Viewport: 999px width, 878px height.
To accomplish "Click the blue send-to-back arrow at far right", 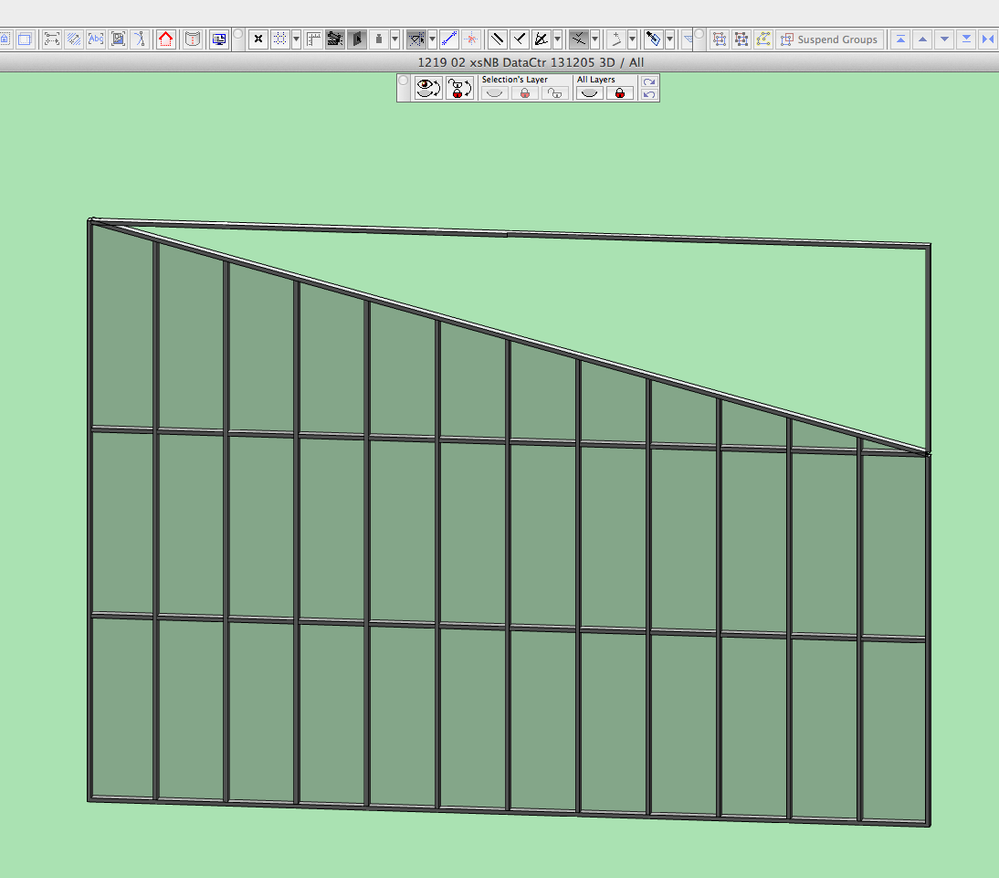I will point(966,39).
